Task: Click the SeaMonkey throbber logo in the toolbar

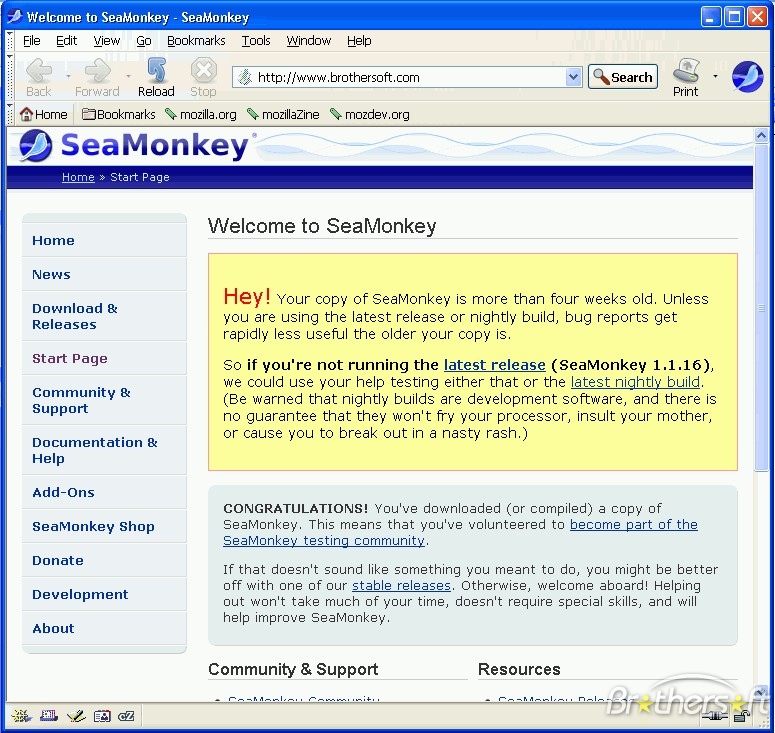Action: click(x=748, y=77)
